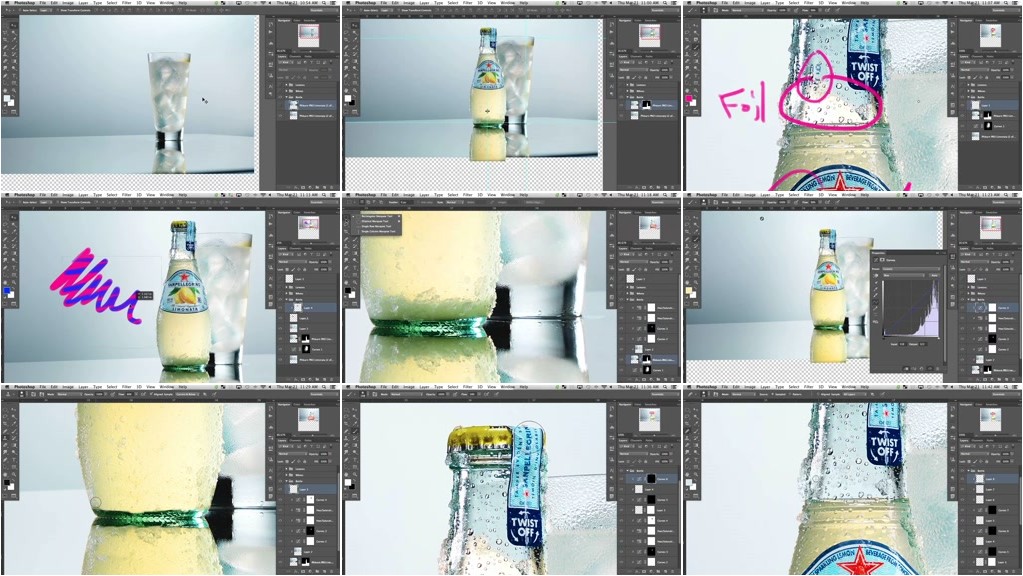The height and width of the screenshot is (576, 1023).
Task: Select Eraser tool in Curves histogram frame toolbox
Action: (x=687, y=254)
